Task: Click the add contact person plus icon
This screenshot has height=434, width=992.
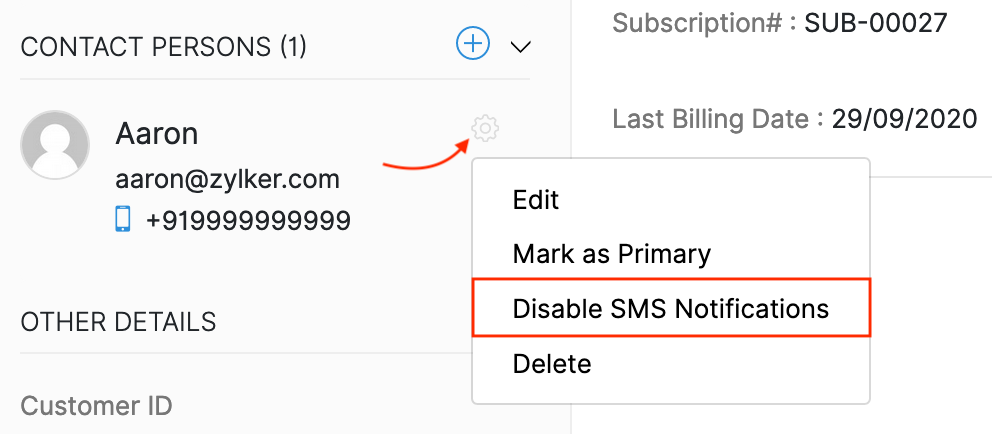Action: (x=473, y=44)
